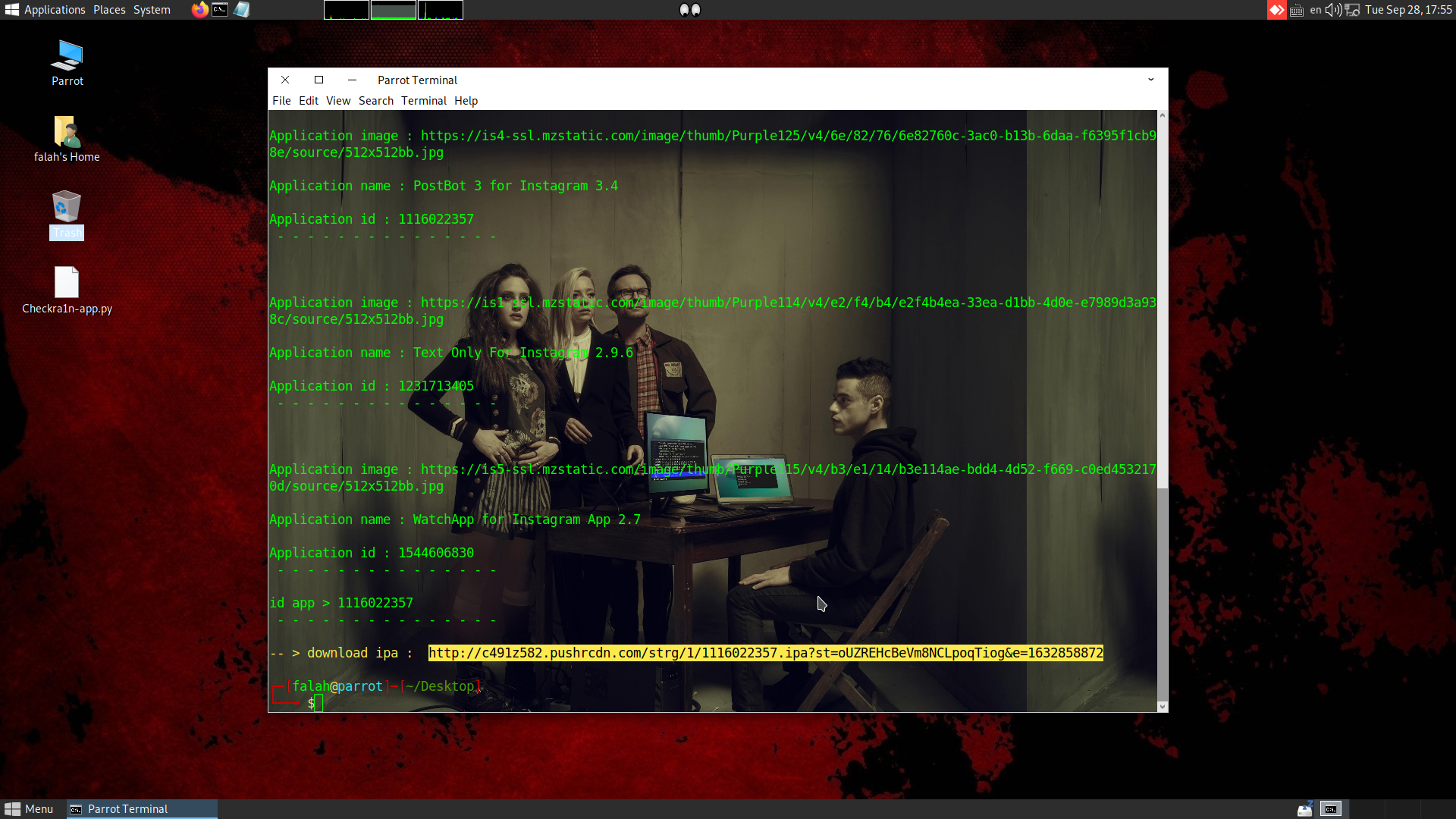Open the onscreen keyboard tray icon
1456x819 pixels.
[1297, 10]
